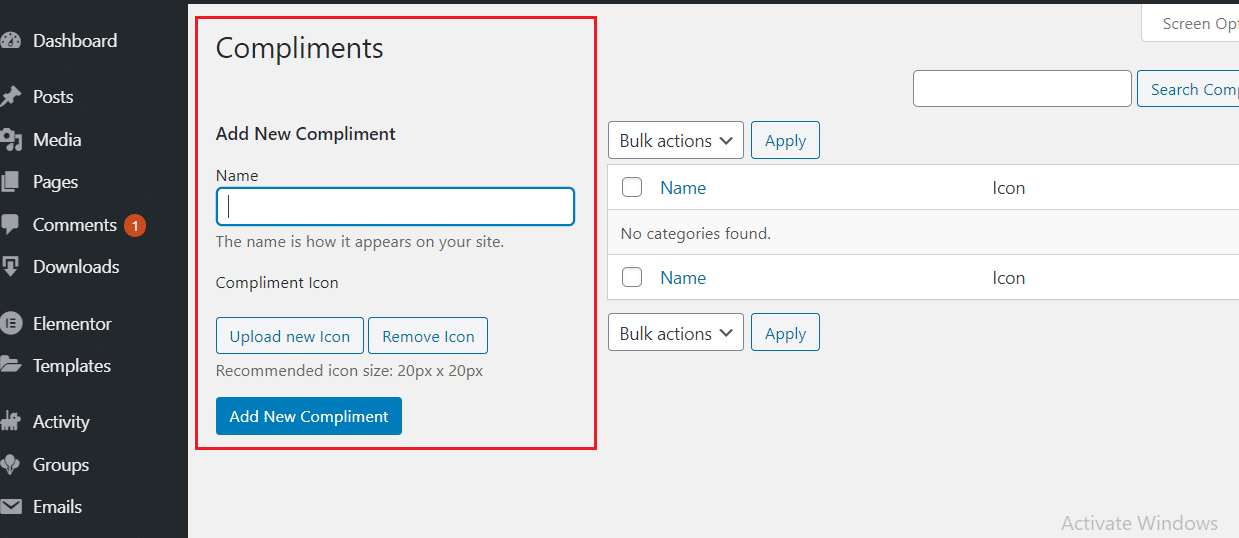Open the Groups menu item
The image size is (1239, 538).
point(61,465)
